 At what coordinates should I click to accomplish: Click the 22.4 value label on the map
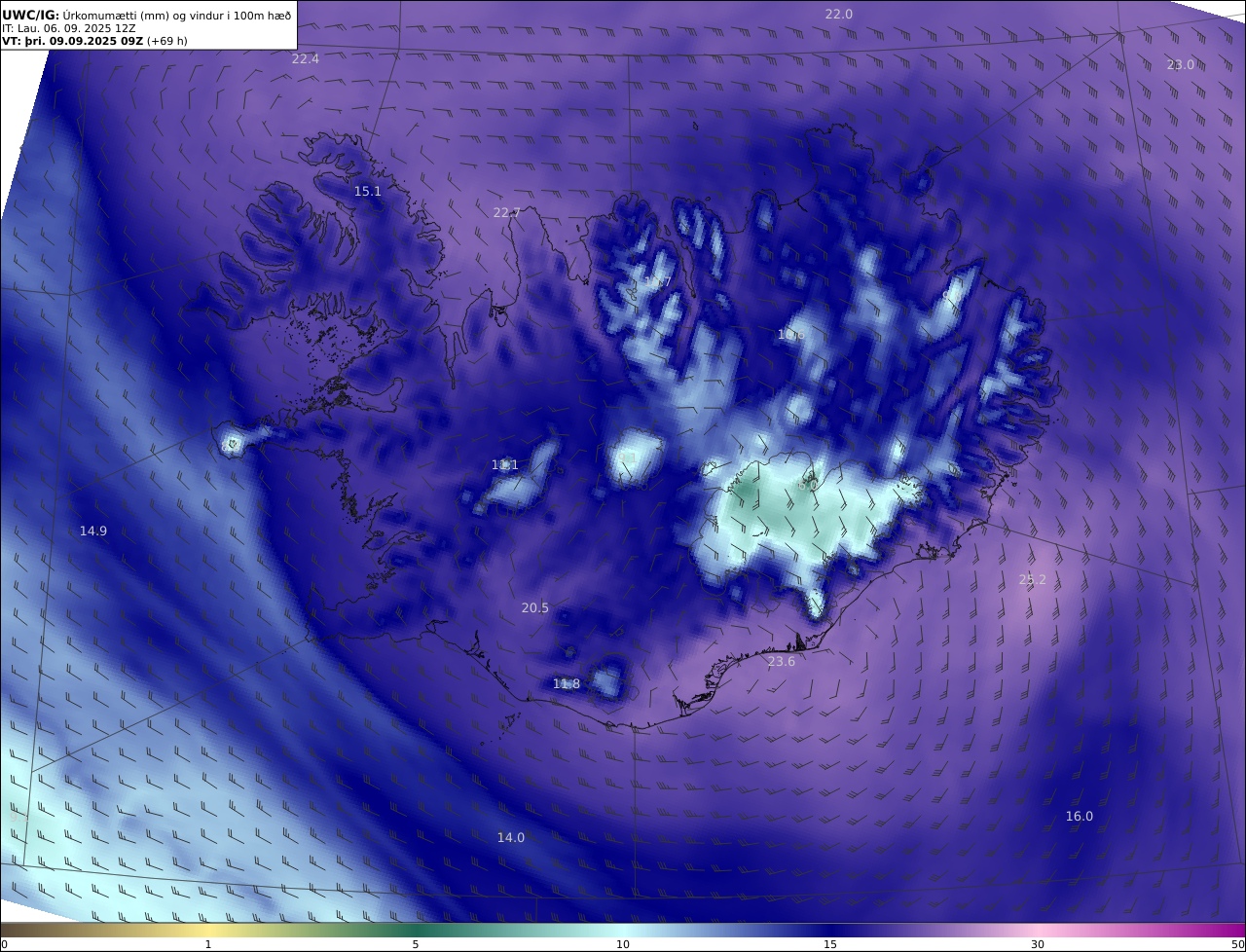coord(305,58)
